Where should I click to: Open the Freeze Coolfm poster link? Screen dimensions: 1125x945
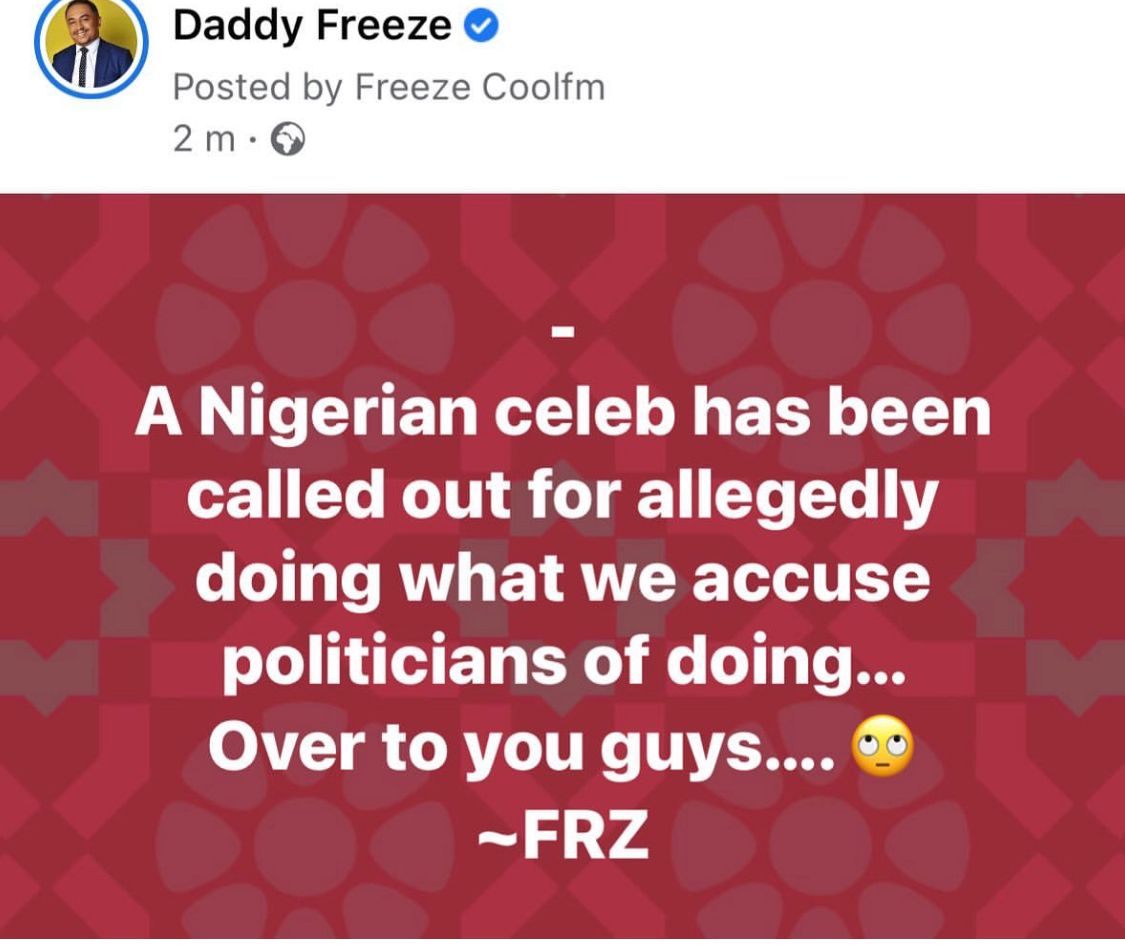point(480,88)
